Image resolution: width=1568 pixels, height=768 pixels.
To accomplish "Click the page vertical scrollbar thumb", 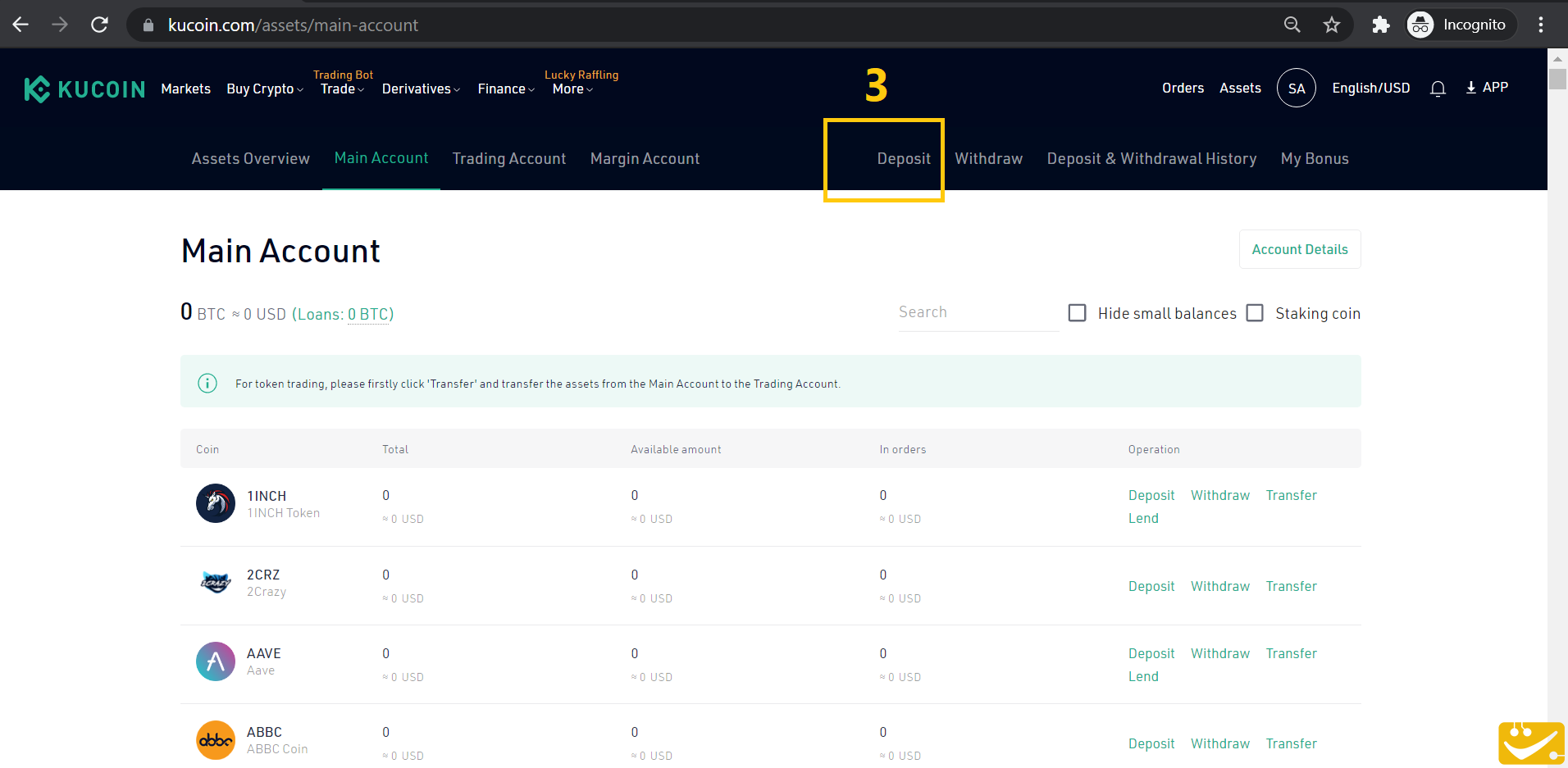I will [x=1557, y=80].
